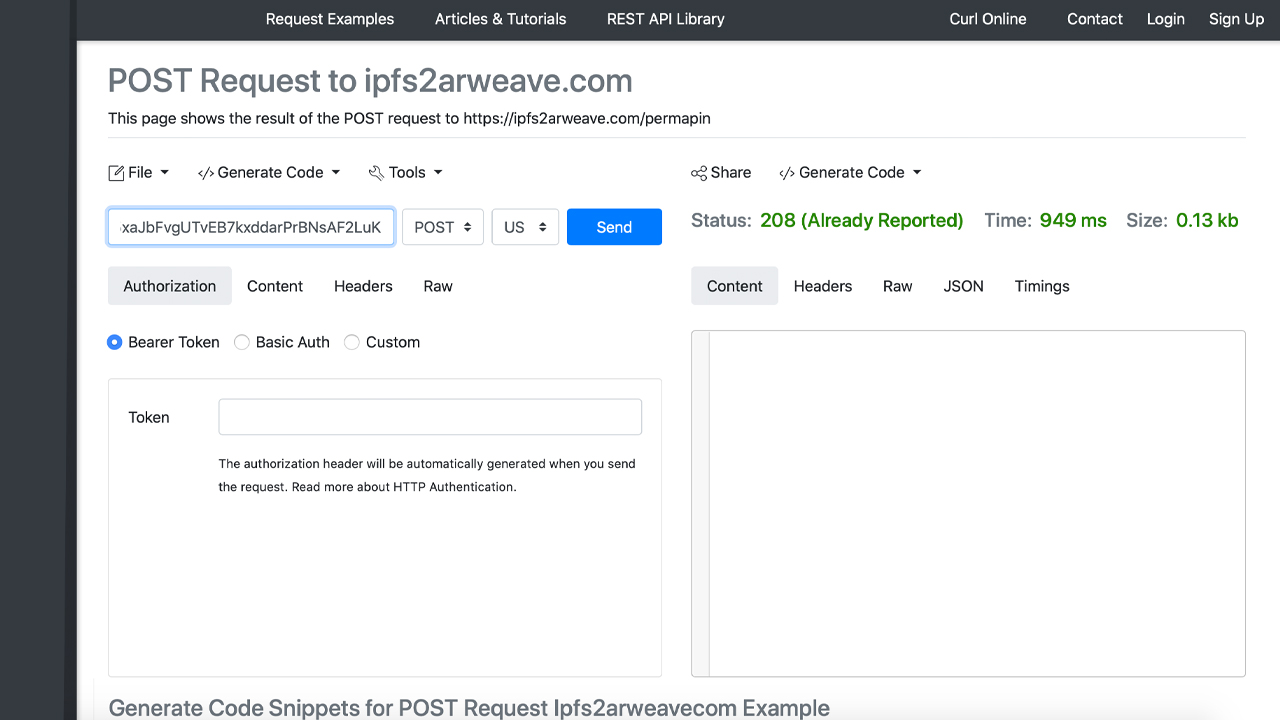
Task: Change the US region selector
Action: point(525,227)
